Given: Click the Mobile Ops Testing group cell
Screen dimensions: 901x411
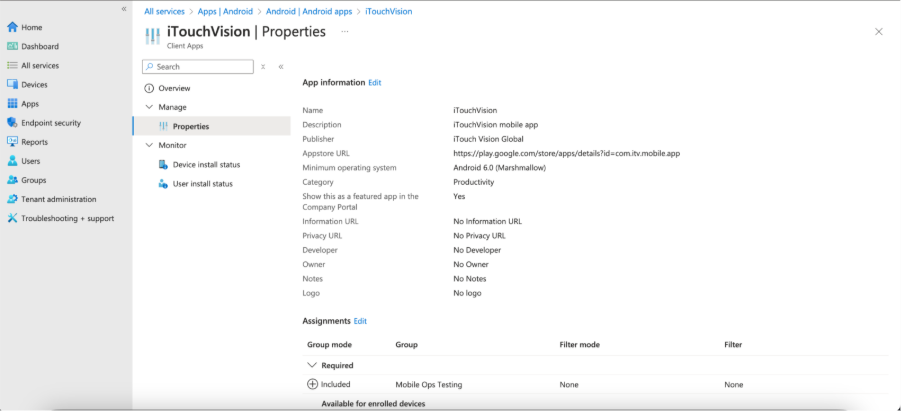Looking at the screenshot, I should (429, 385).
